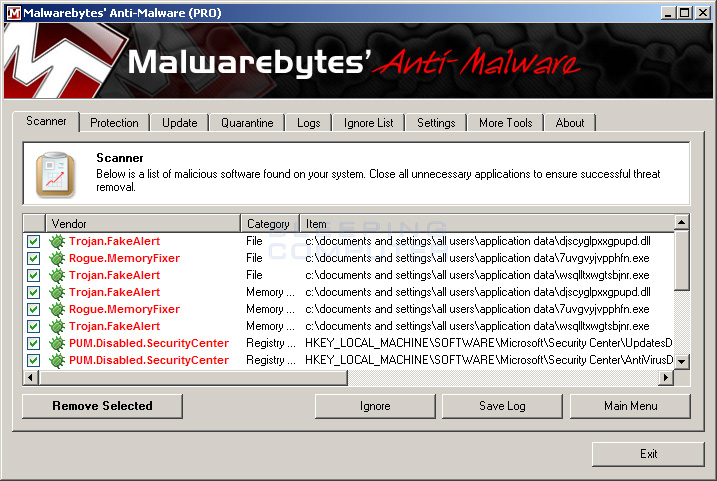Uncheck the Security Center UpdatesD row checkbox
717x481 pixels.
coord(33,343)
